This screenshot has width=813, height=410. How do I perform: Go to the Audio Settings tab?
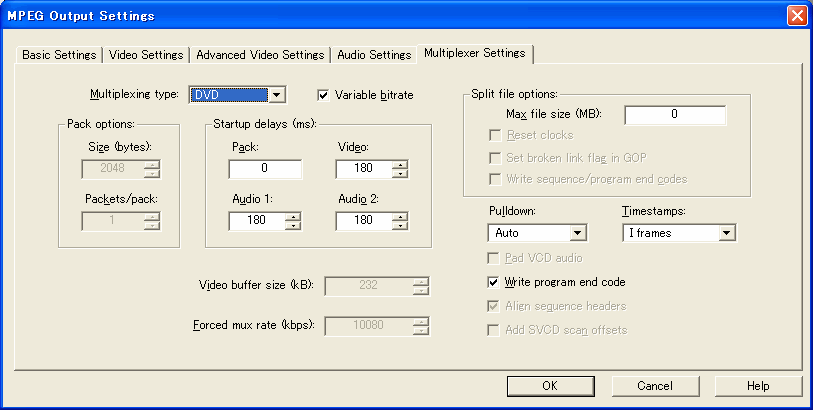374,55
